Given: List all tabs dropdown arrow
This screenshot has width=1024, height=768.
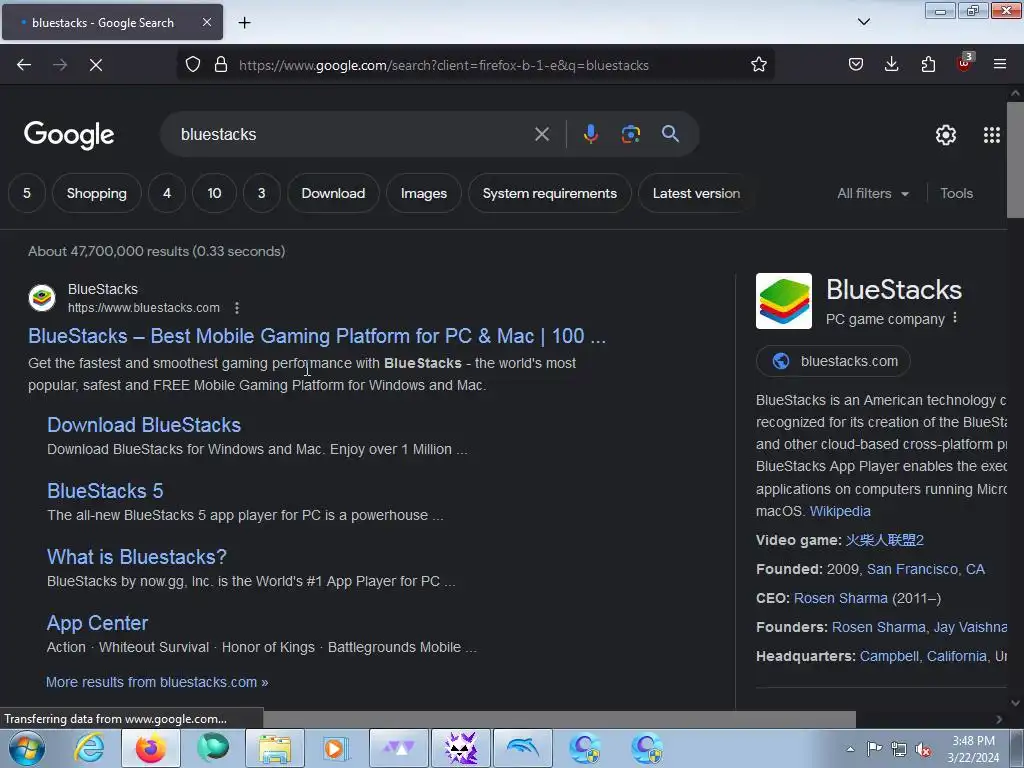Looking at the screenshot, I should pos(864,22).
